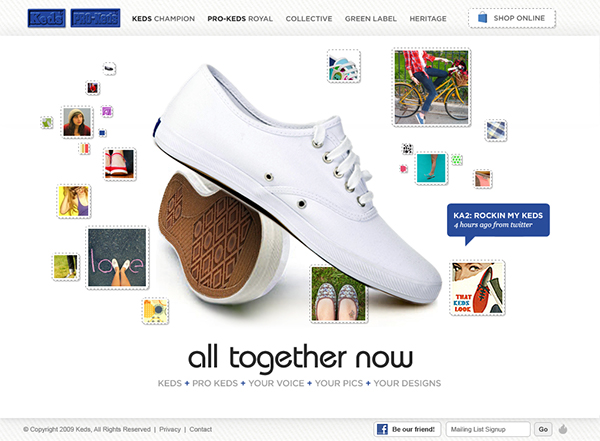Click the Pro-Keds logo badge
The image size is (600, 441).
click(95, 18)
